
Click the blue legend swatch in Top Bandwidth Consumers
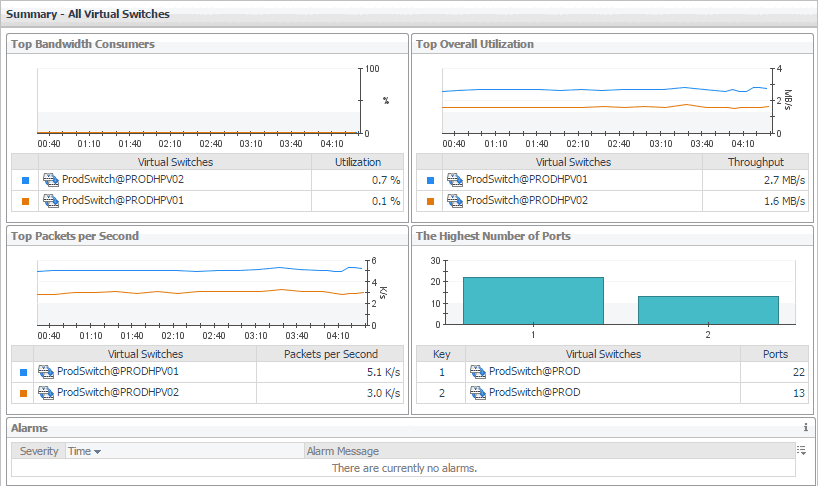click(25, 181)
